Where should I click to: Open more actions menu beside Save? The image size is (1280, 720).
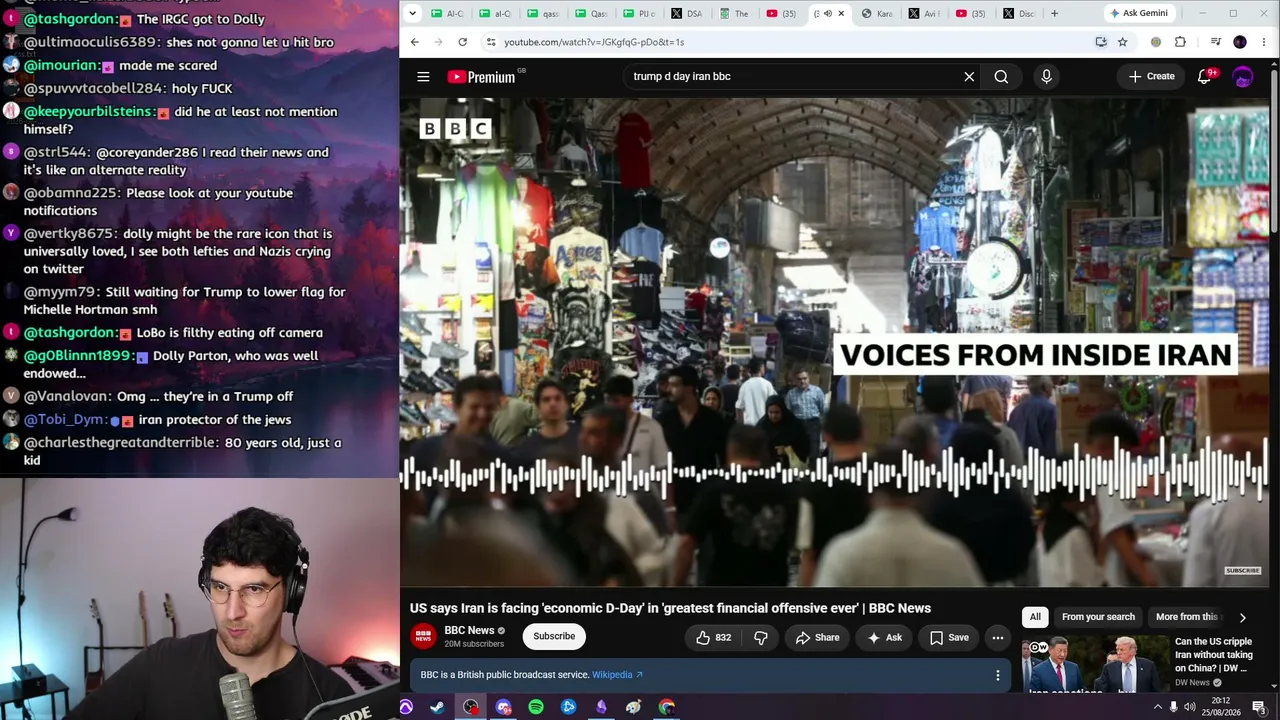click(x=997, y=638)
